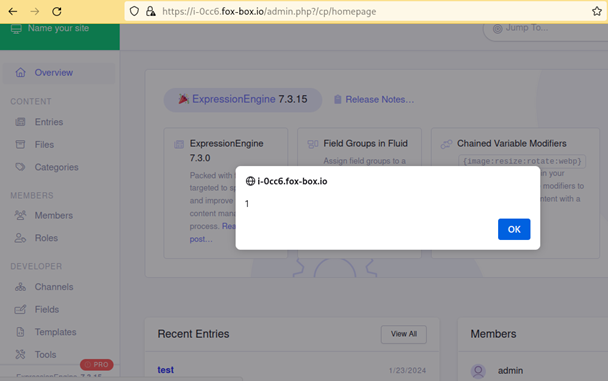
Task: Click Field Groups in Fluid heading
Action: (x=366, y=143)
